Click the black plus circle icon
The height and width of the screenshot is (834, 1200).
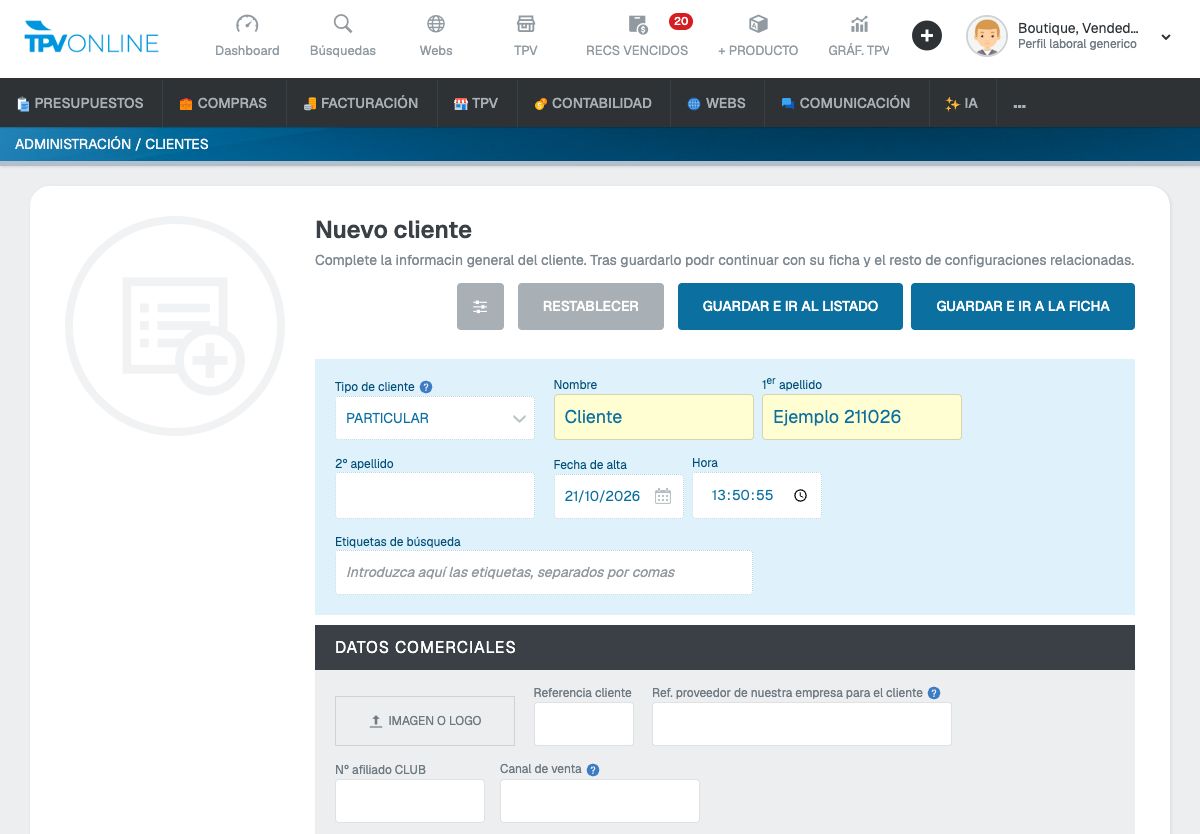pyautogui.click(x=927, y=36)
